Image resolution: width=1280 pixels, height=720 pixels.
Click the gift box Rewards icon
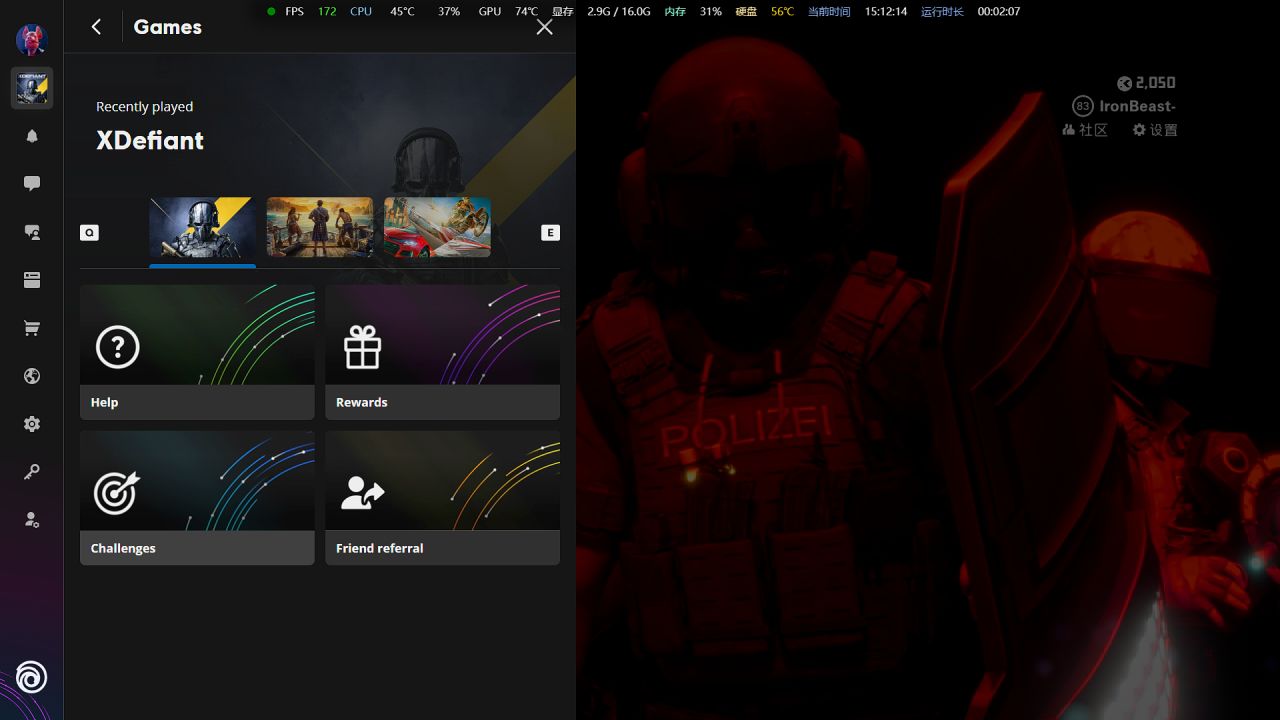(x=362, y=347)
